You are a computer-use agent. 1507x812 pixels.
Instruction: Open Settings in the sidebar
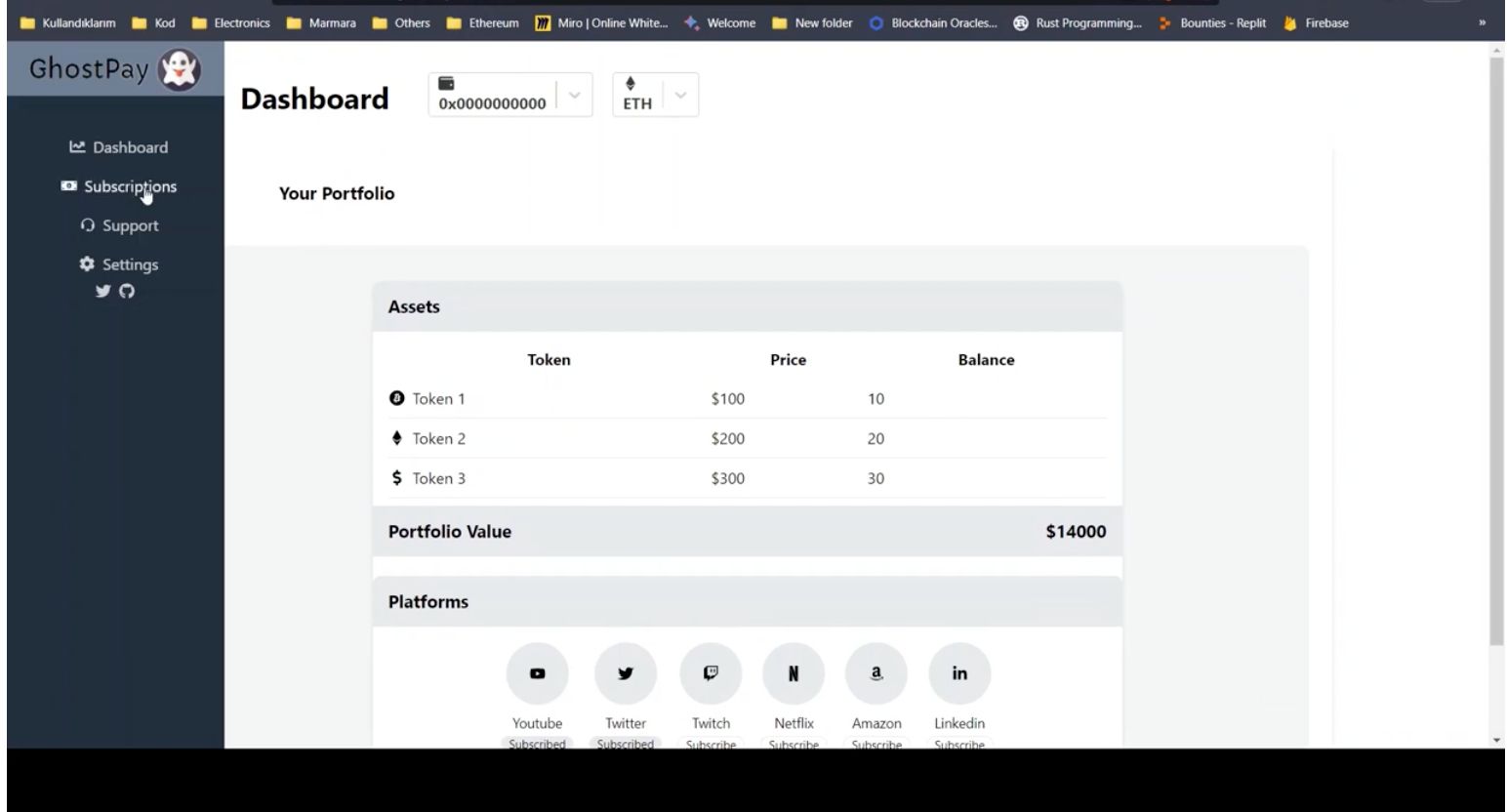[x=118, y=264]
